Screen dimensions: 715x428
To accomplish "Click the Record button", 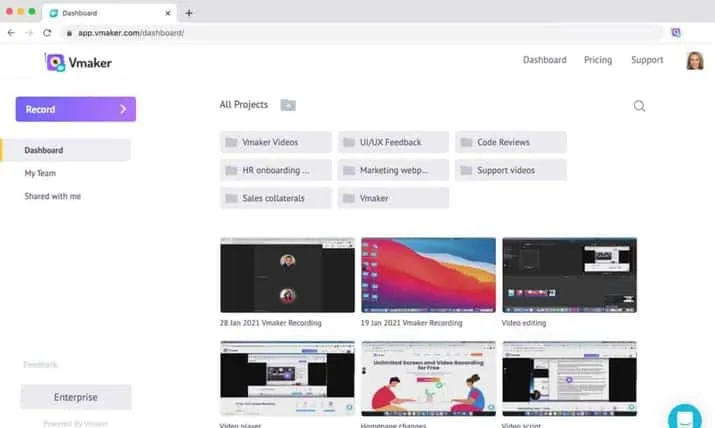I will (76, 109).
